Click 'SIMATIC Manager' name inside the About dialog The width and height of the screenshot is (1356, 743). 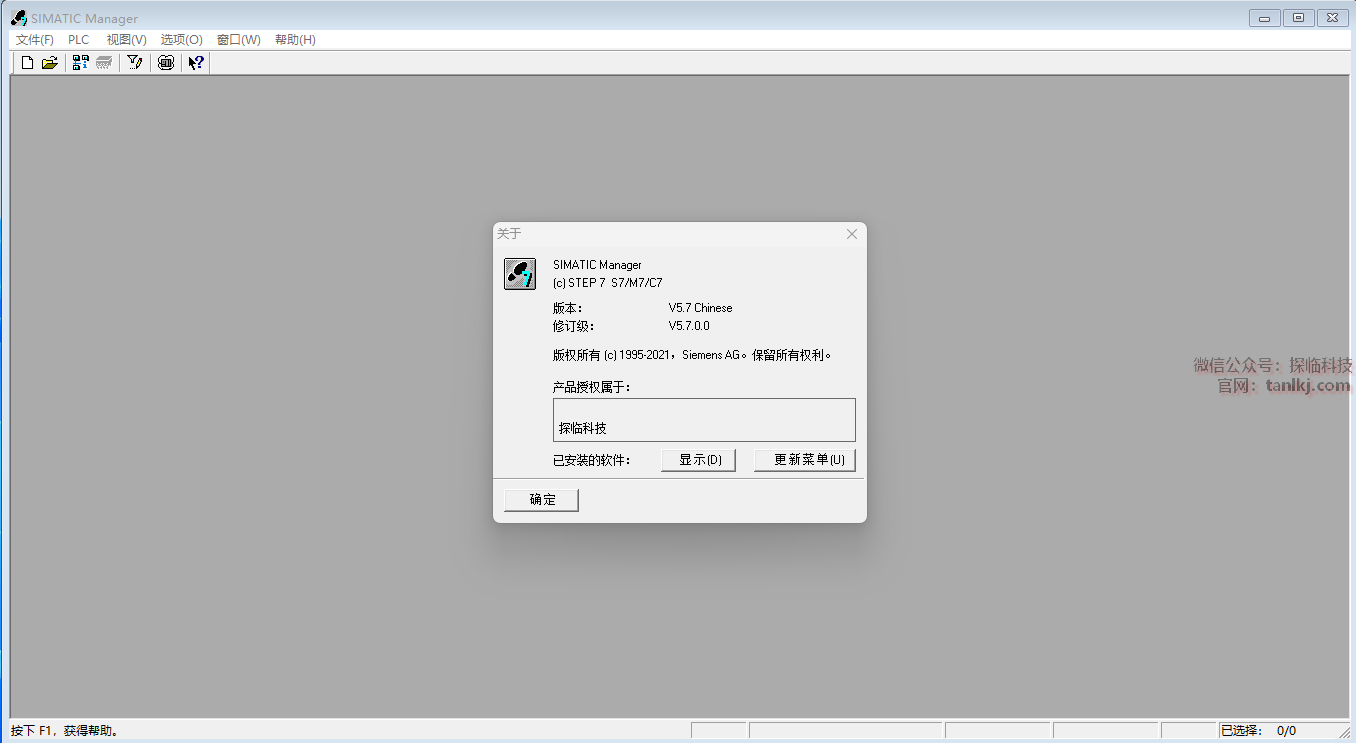click(598, 265)
